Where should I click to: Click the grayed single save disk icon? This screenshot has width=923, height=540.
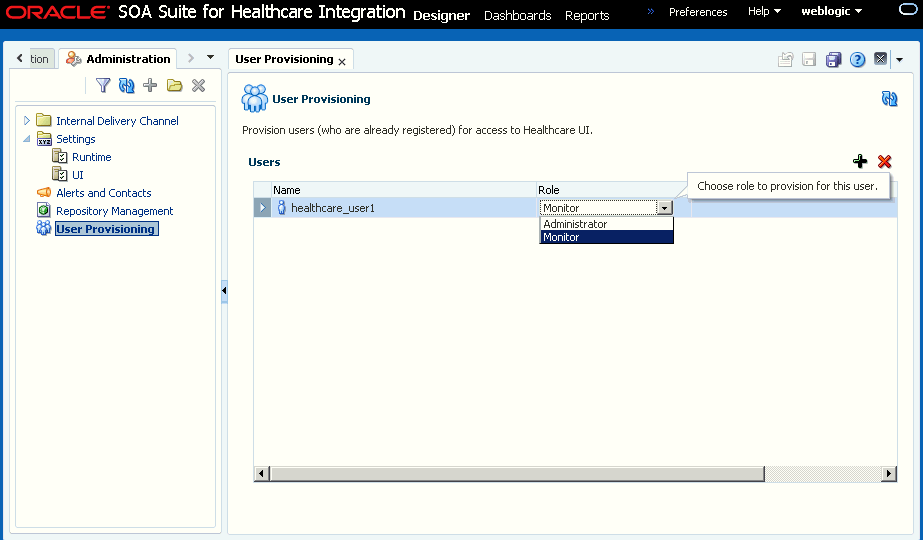pos(809,59)
